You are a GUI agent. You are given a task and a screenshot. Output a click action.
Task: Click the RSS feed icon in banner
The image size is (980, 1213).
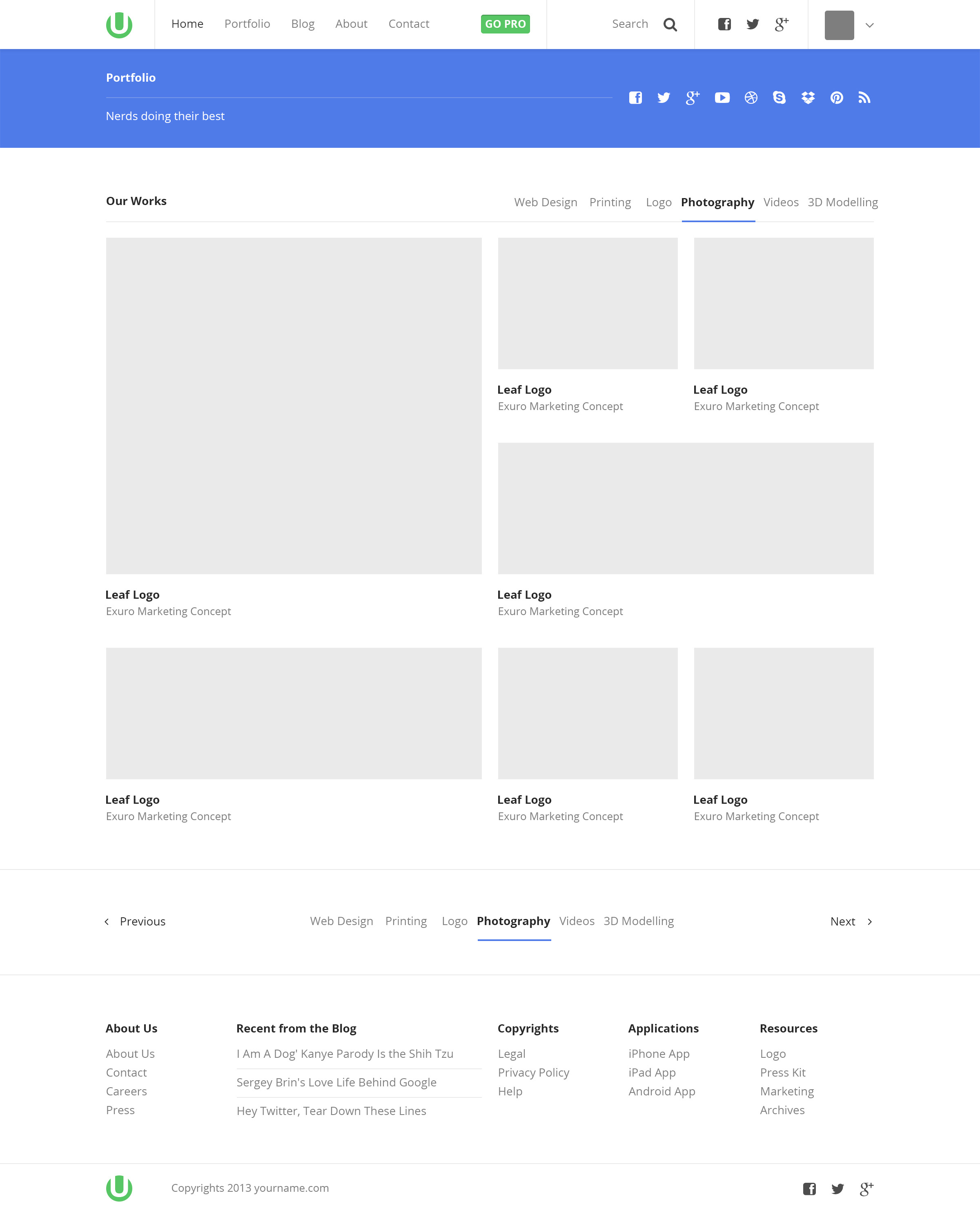(864, 98)
